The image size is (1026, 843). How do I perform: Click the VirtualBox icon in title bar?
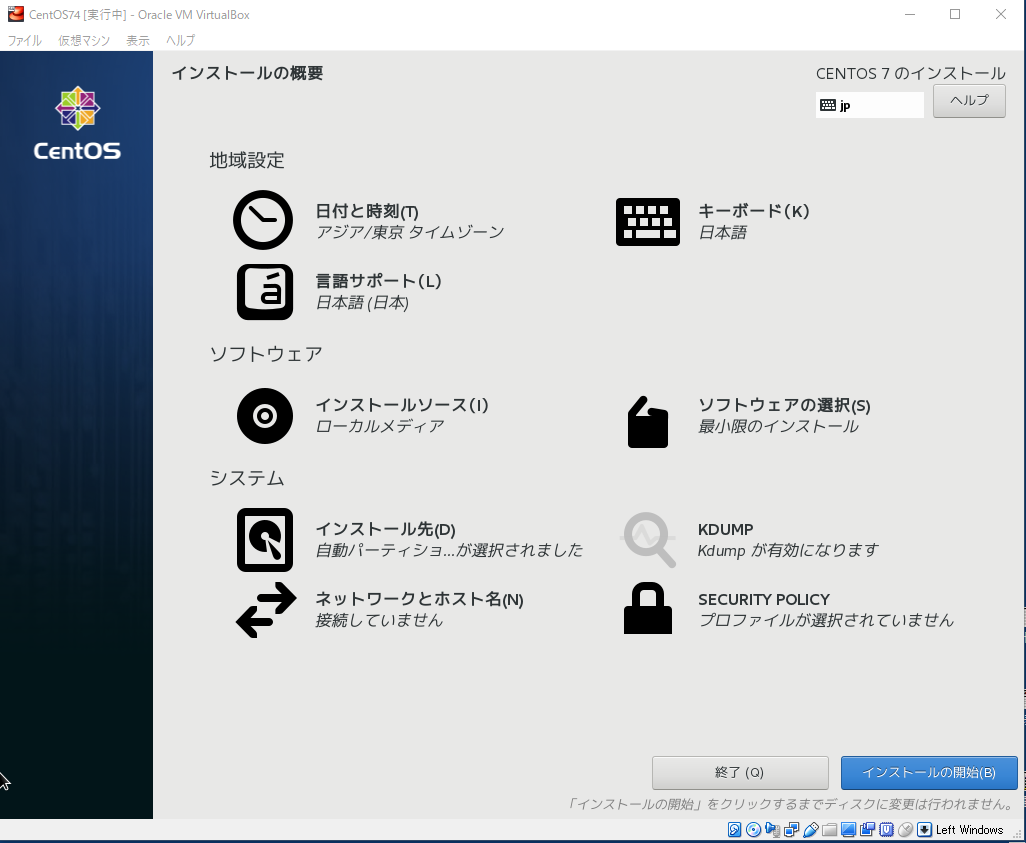click(15, 14)
